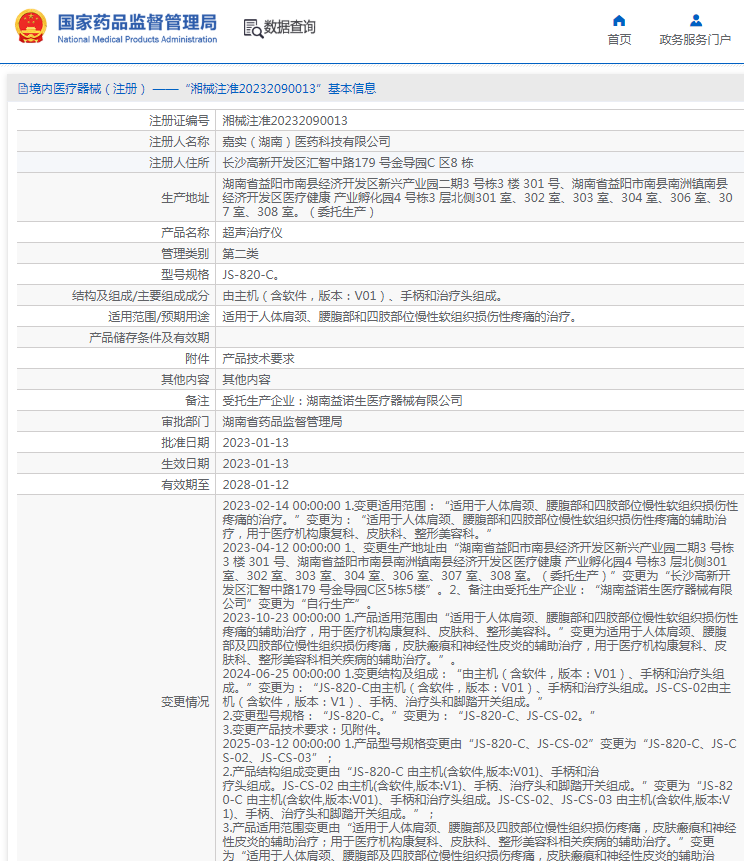
Task: Click the 型号规格 label
Action: point(185,275)
